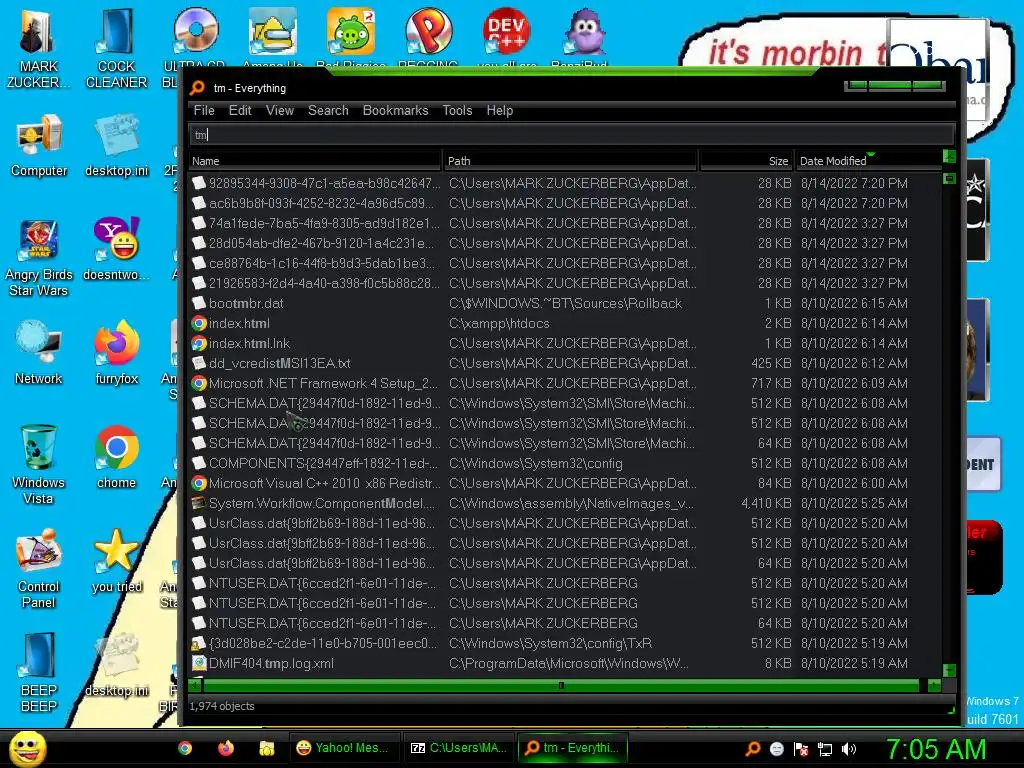Open the Search menu
The image size is (1024, 768).
click(328, 110)
